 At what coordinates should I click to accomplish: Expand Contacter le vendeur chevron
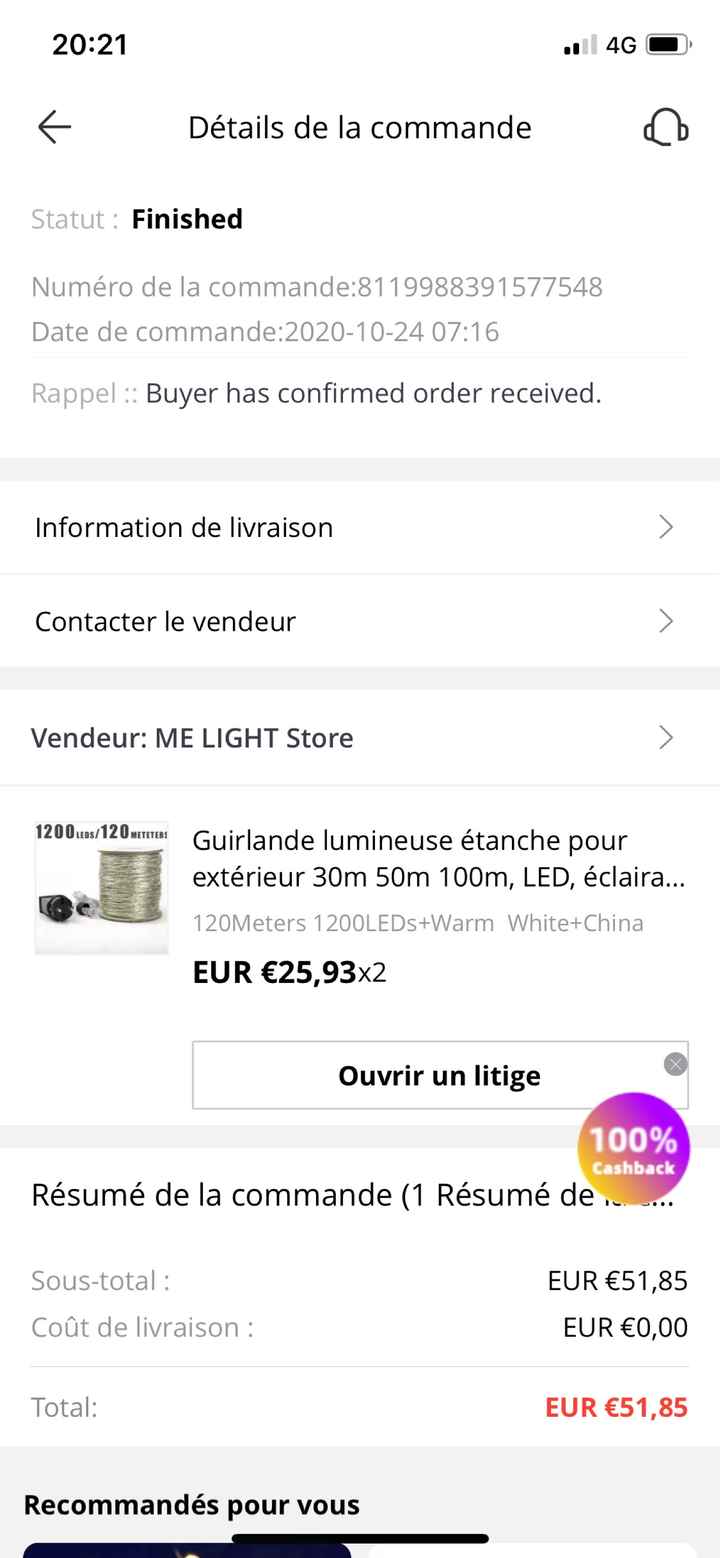point(666,621)
